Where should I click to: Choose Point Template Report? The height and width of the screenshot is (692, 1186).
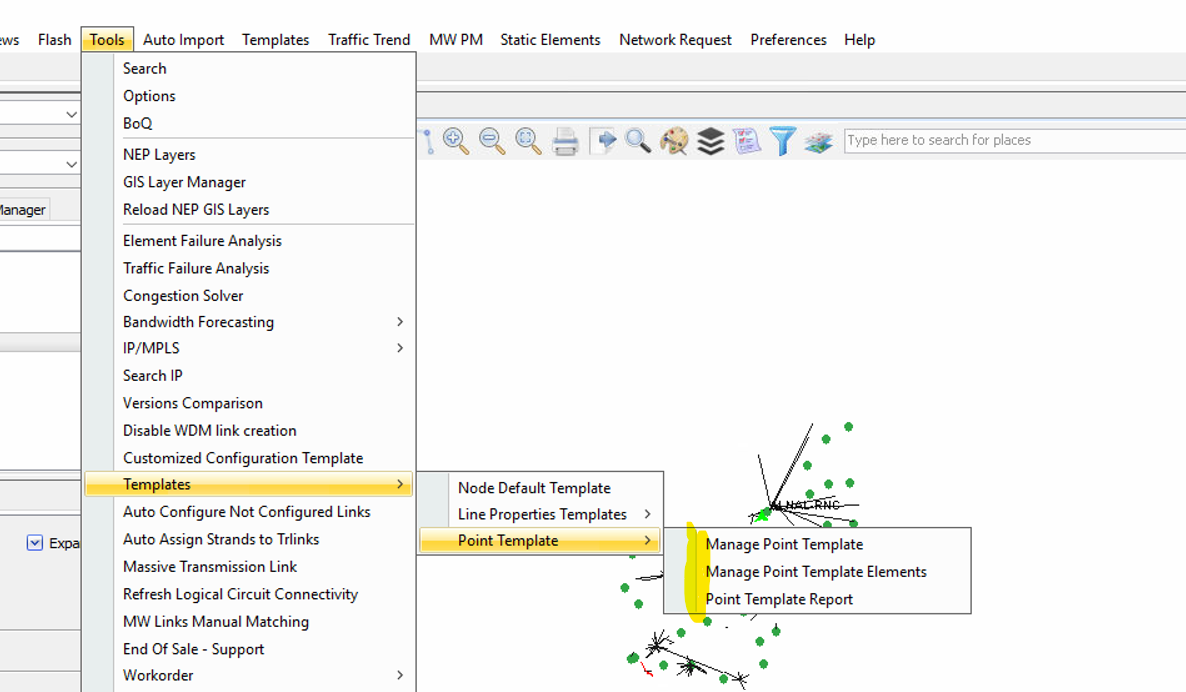(779, 600)
